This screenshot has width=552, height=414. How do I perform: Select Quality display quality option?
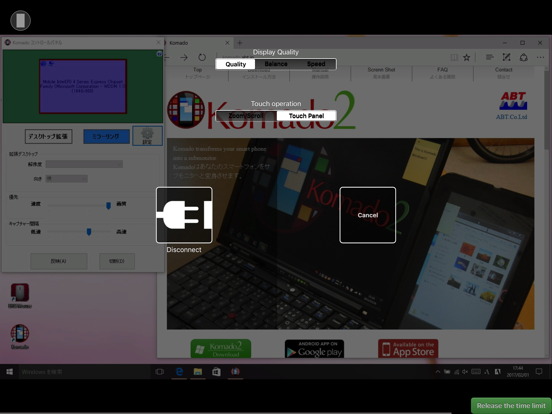pos(236,64)
